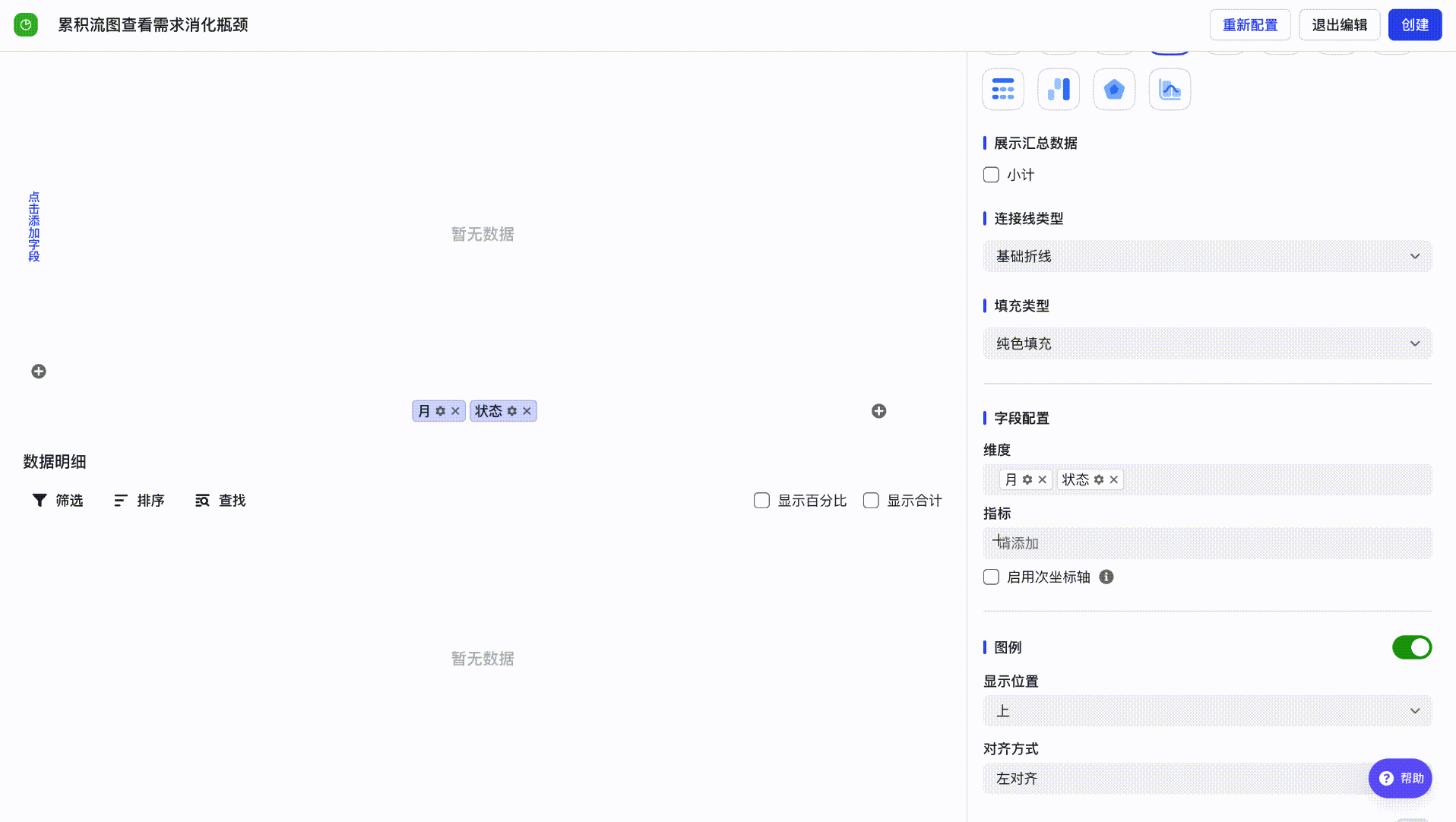Click the question mark in 帮助 bubble

[1387, 779]
